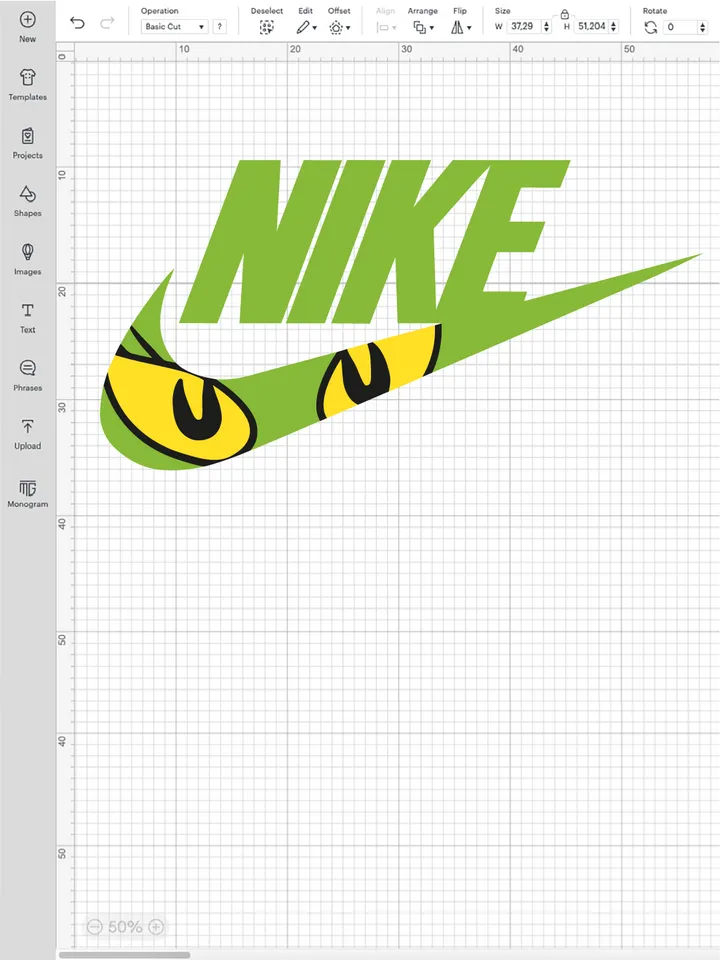Undo the last action

tap(77, 23)
